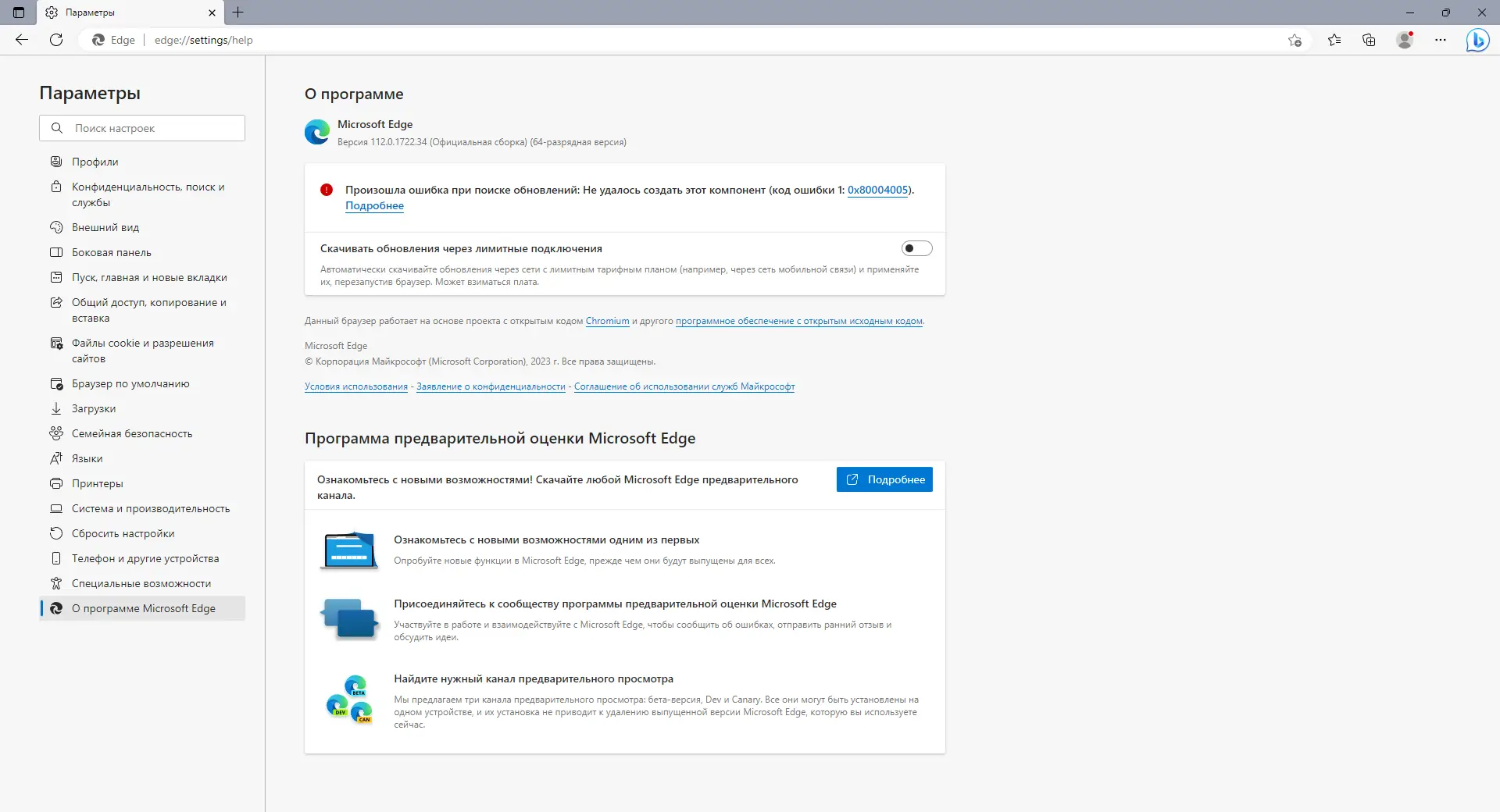Click the Microsoft Edge logo icon
Screen dimensions: 1500x812
[317, 132]
